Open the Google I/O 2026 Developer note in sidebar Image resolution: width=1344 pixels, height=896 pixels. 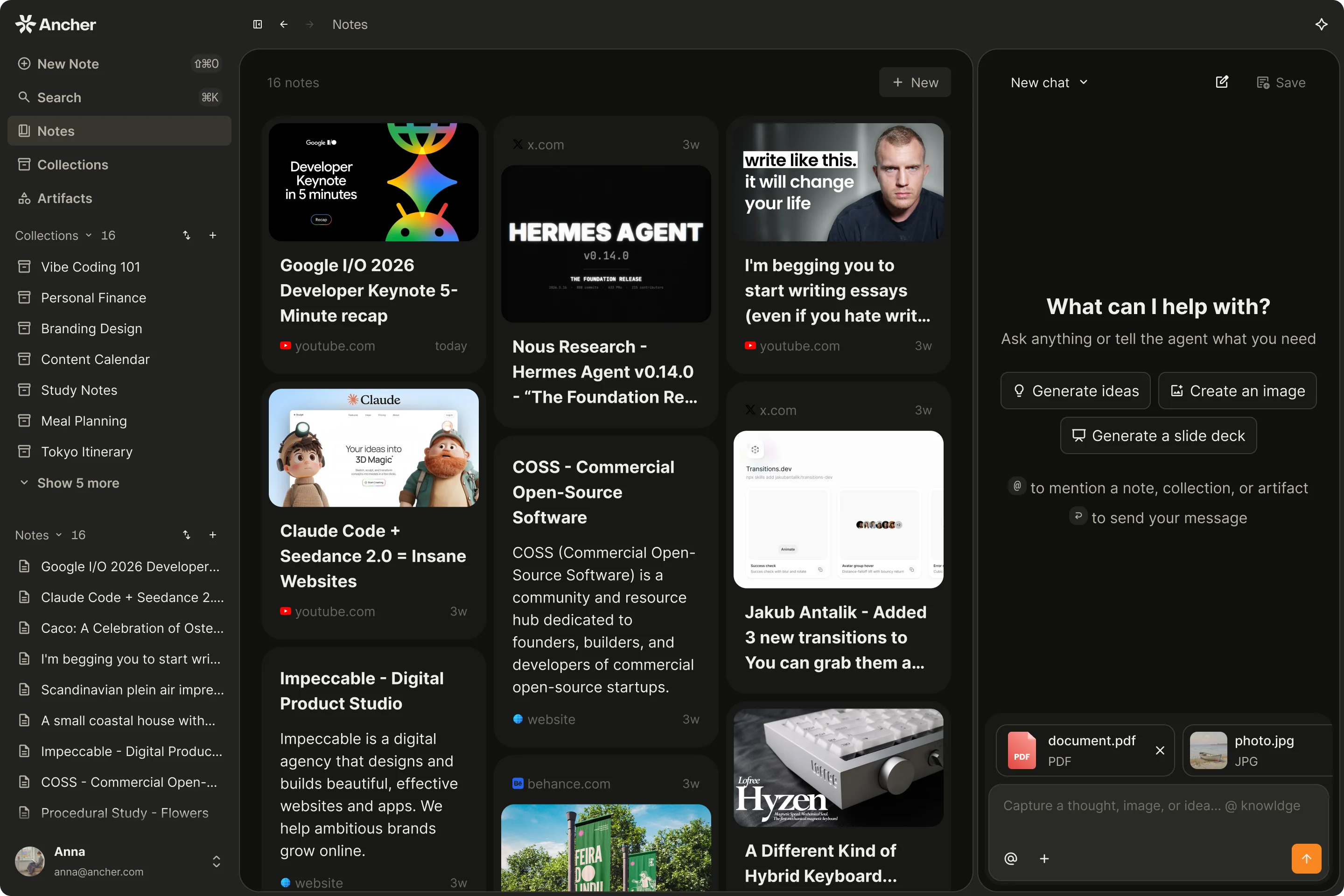pos(119,567)
